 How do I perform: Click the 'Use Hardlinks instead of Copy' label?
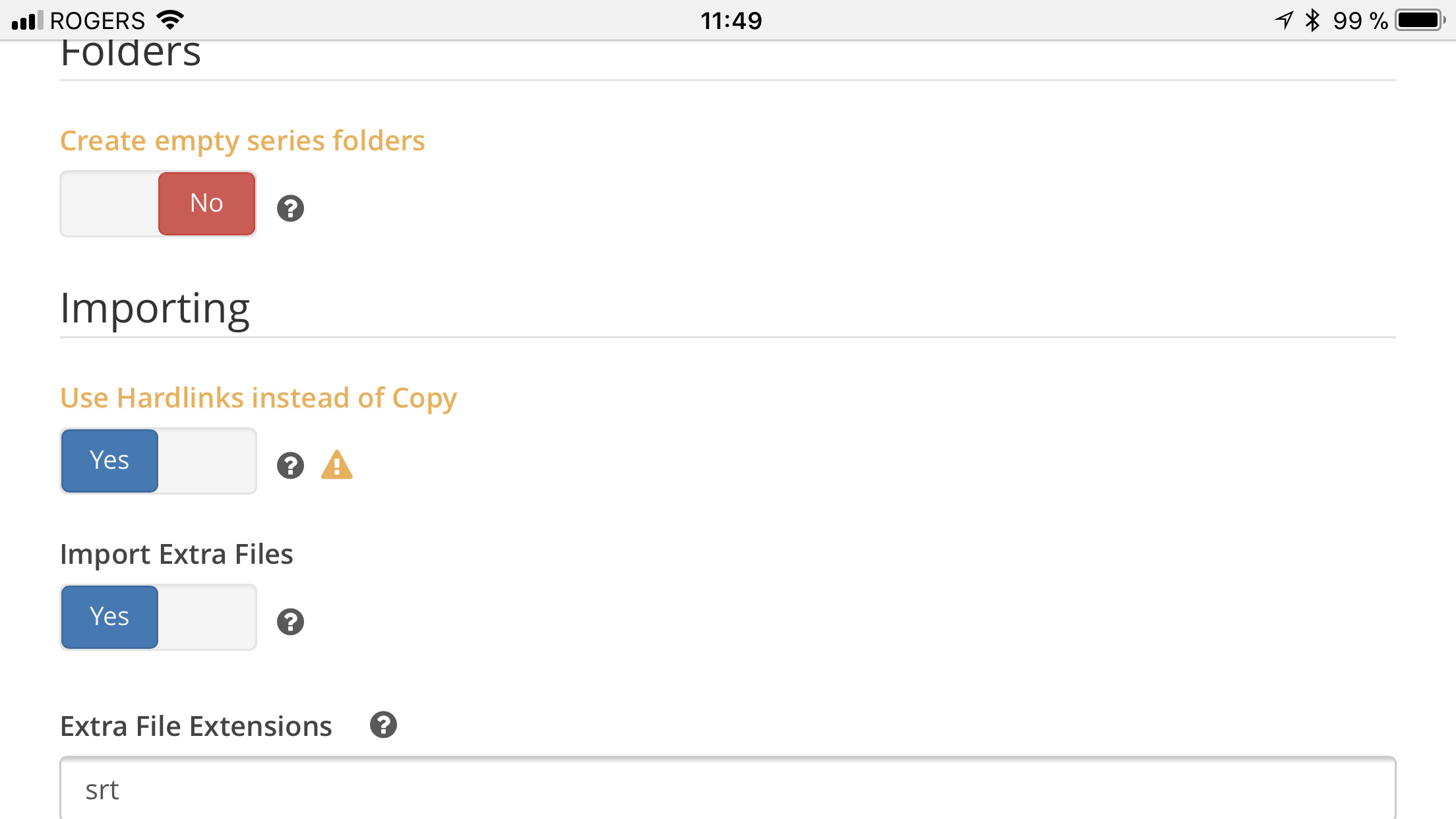[x=258, y=398]
